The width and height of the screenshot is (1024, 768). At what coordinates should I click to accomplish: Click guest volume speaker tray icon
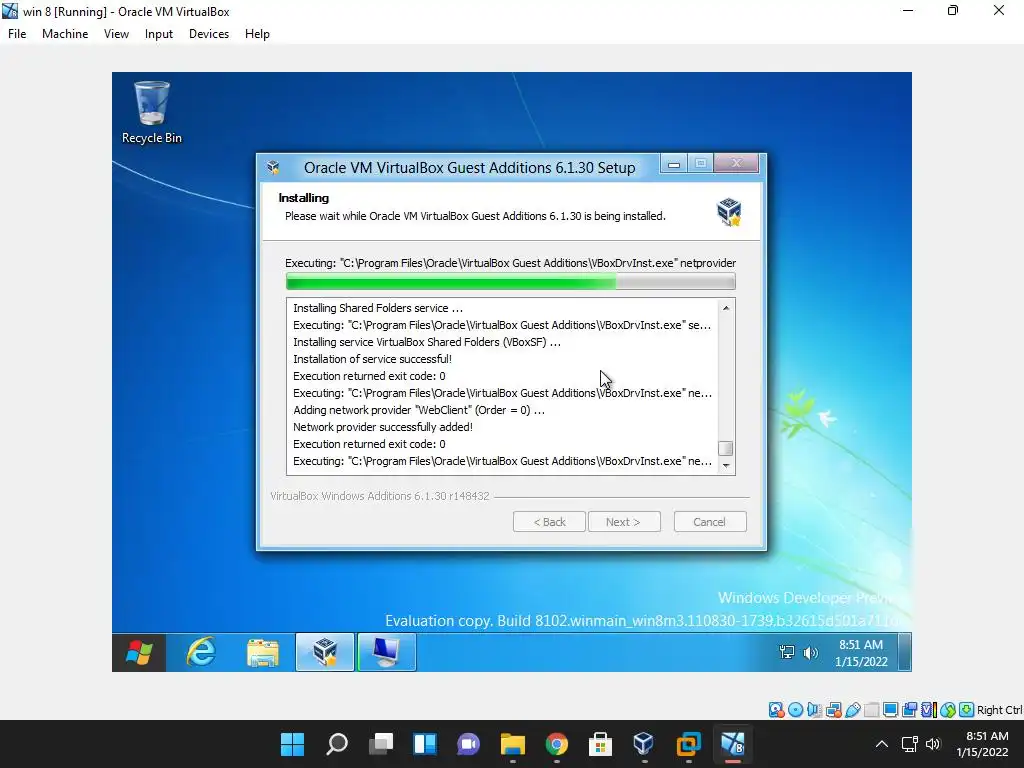click(x=810, y=652)
